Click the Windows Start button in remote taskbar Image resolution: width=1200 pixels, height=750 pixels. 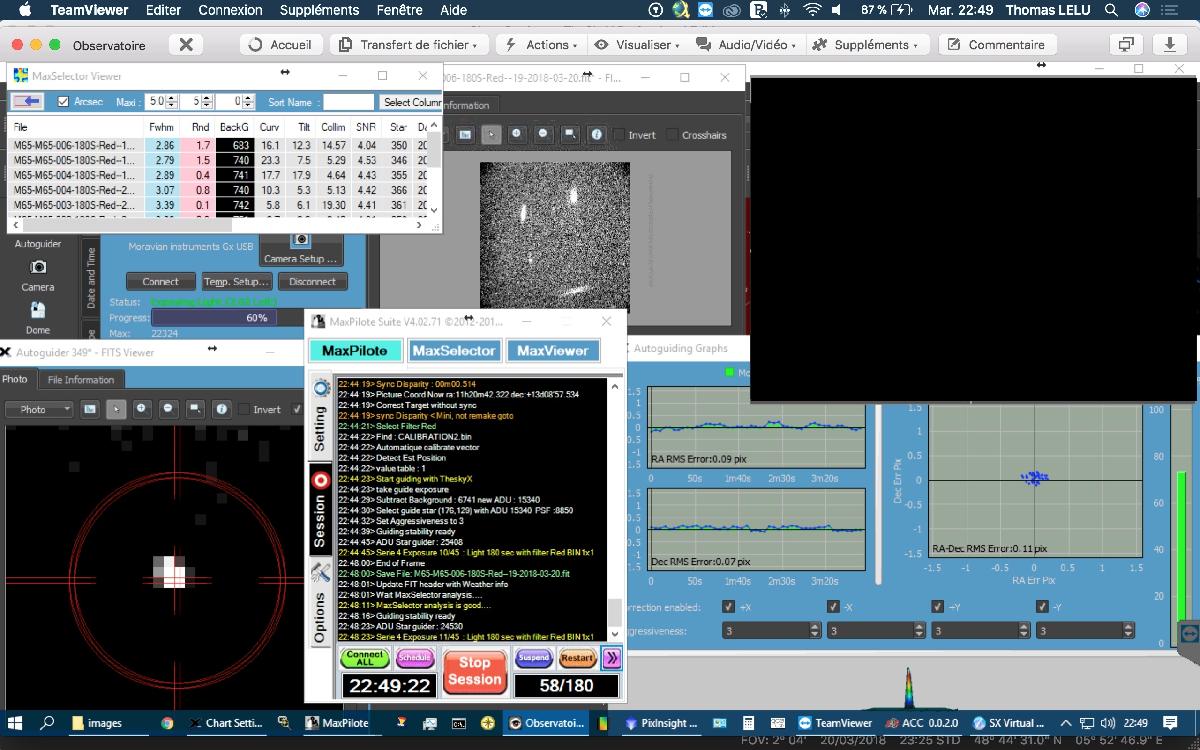tap(14, 722)
